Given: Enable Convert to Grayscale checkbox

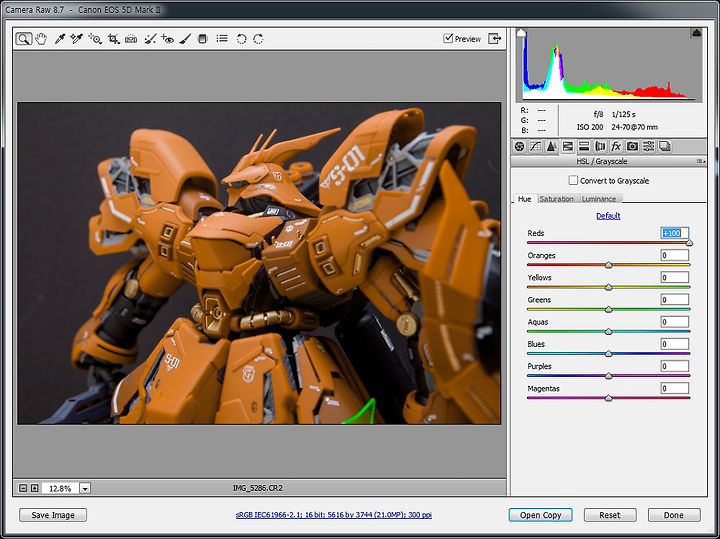Looking at the screenshot, I should [x=573, y=180].
